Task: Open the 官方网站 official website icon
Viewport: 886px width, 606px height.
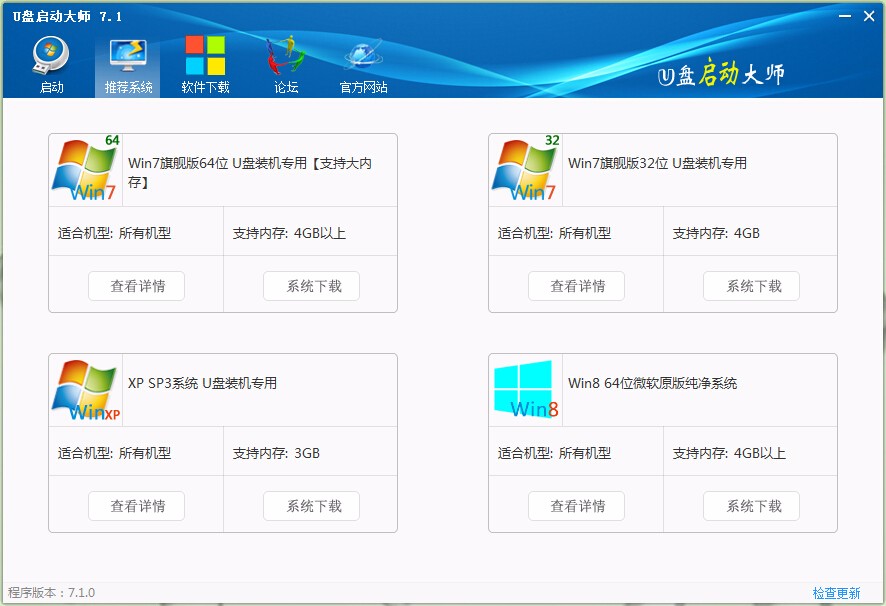Action: pos(362,60)
